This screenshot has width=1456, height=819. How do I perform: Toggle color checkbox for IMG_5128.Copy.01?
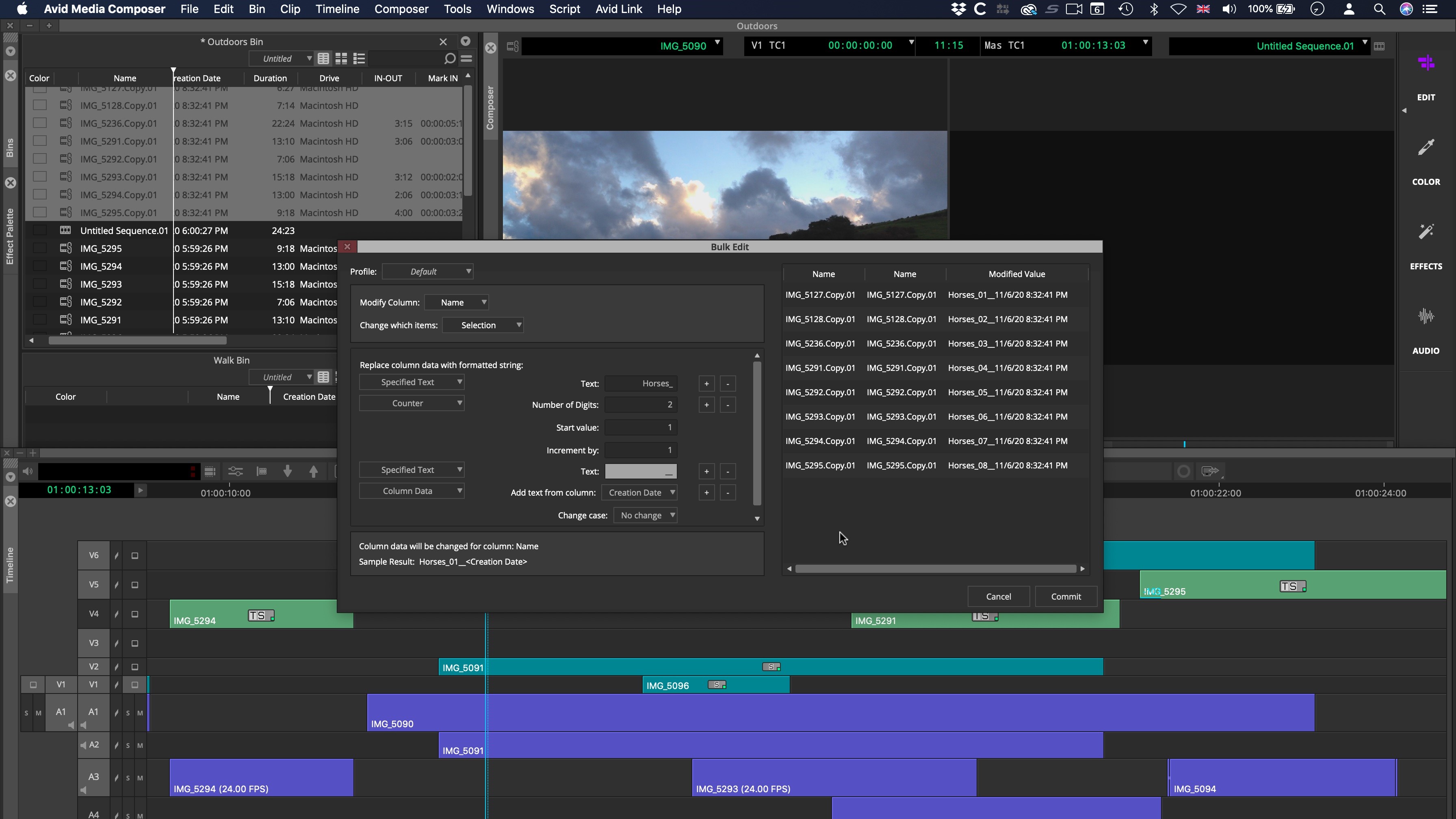[39, 105]
